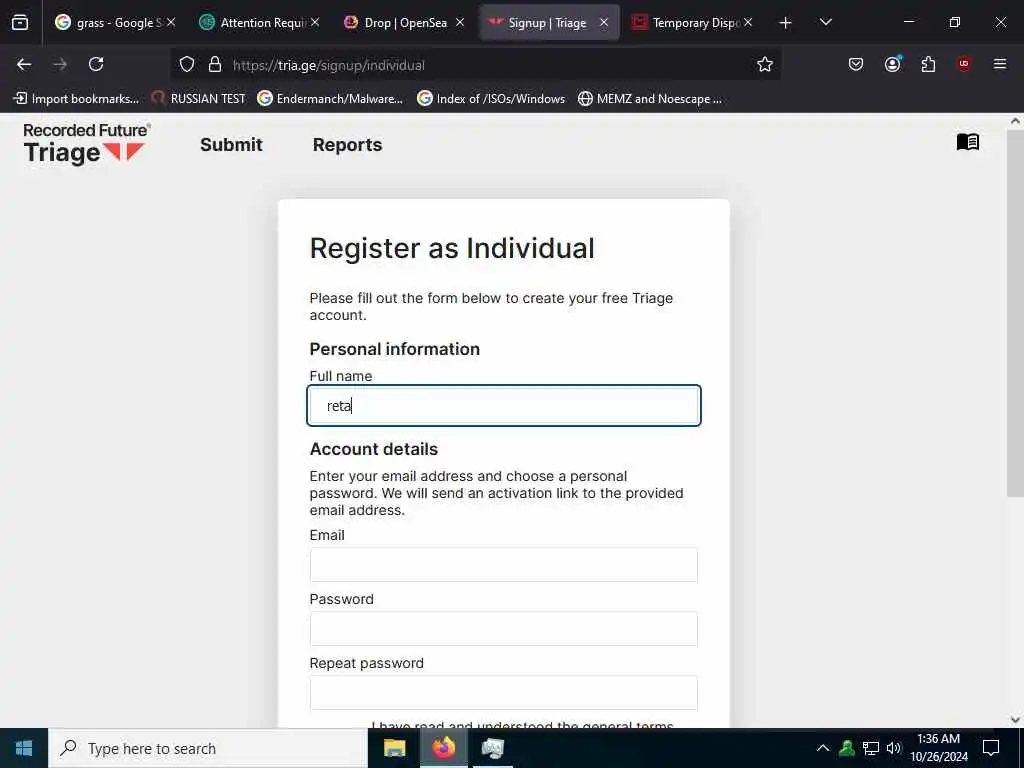Close the Attention Required tab
This screenshot has width=1024, height=768.
(x=315, y=22)
